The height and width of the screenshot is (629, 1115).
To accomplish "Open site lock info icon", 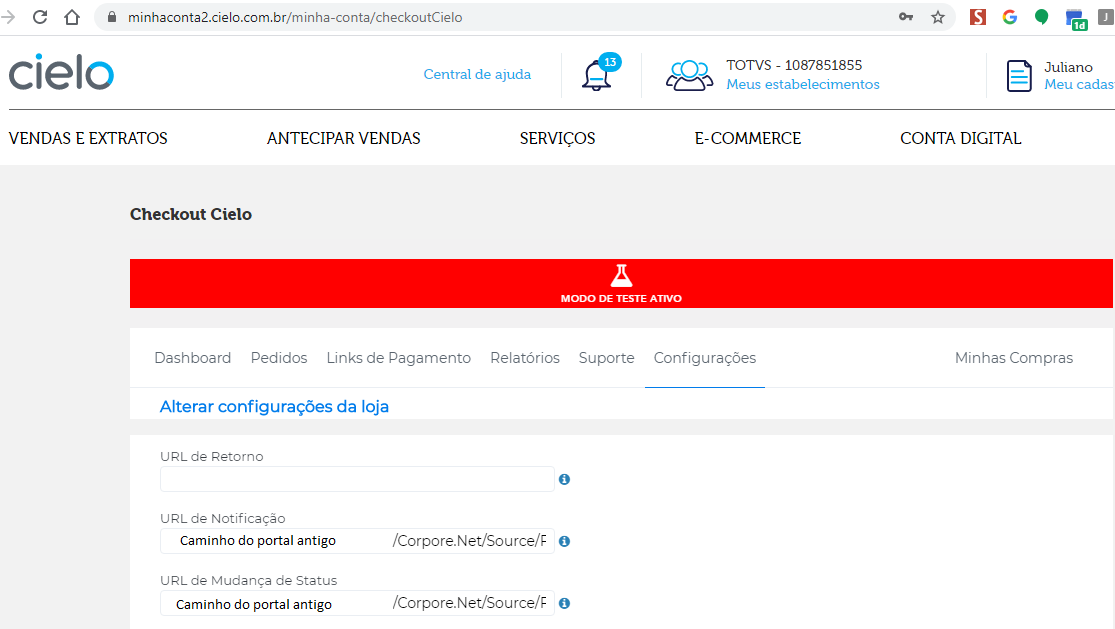I will pyautogui.click(x=112, y=17).
